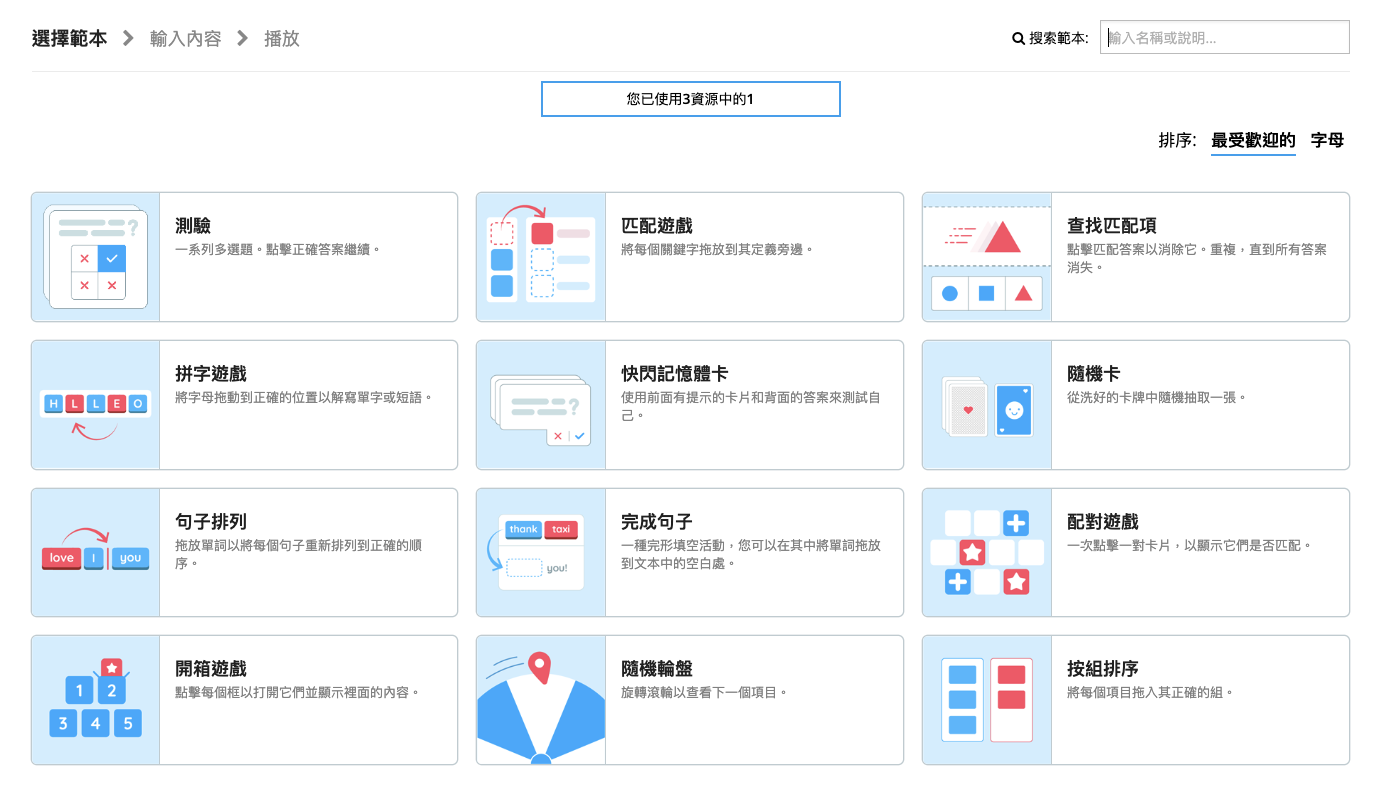Open the 完成句子 template title
Image resolution: width=1385 pixels, height=798 pixels.
click(x=657, y=522)
